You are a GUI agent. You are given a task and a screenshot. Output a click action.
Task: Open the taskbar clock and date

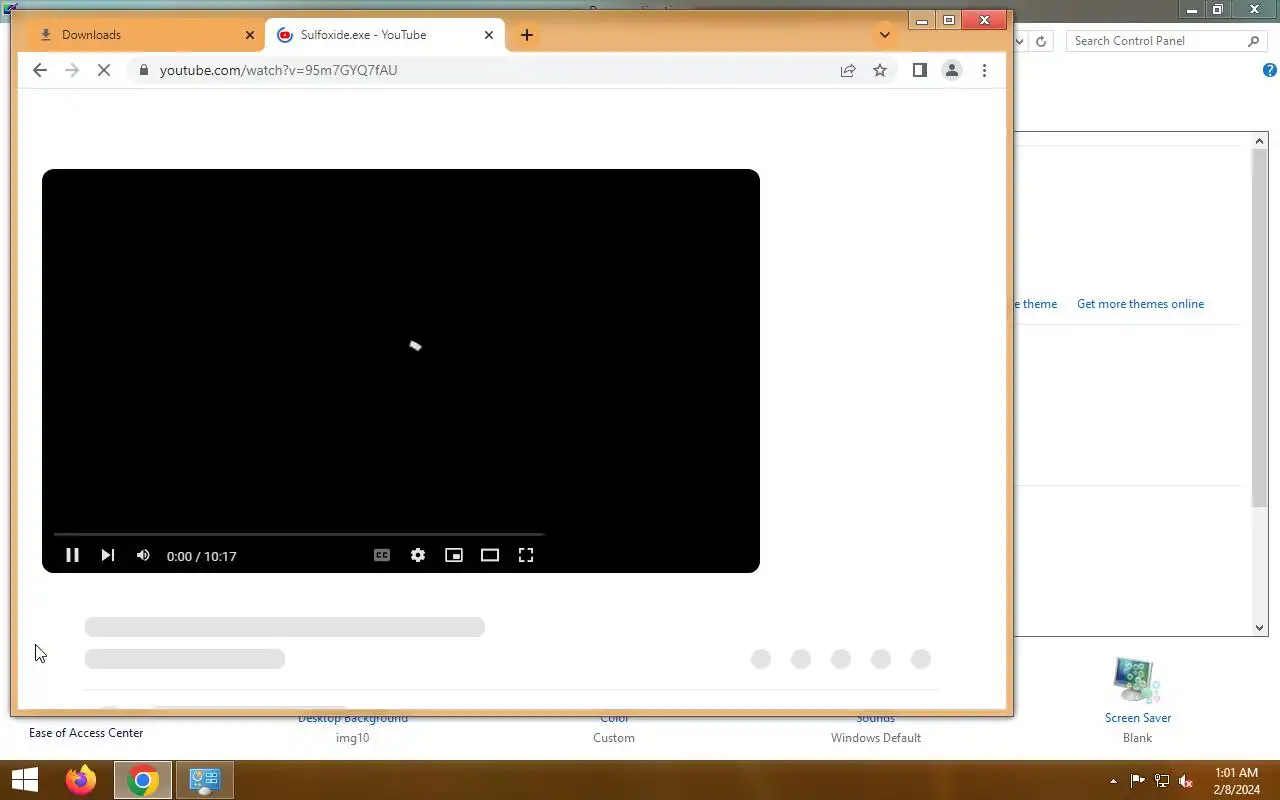click(x=1237, y=781)
